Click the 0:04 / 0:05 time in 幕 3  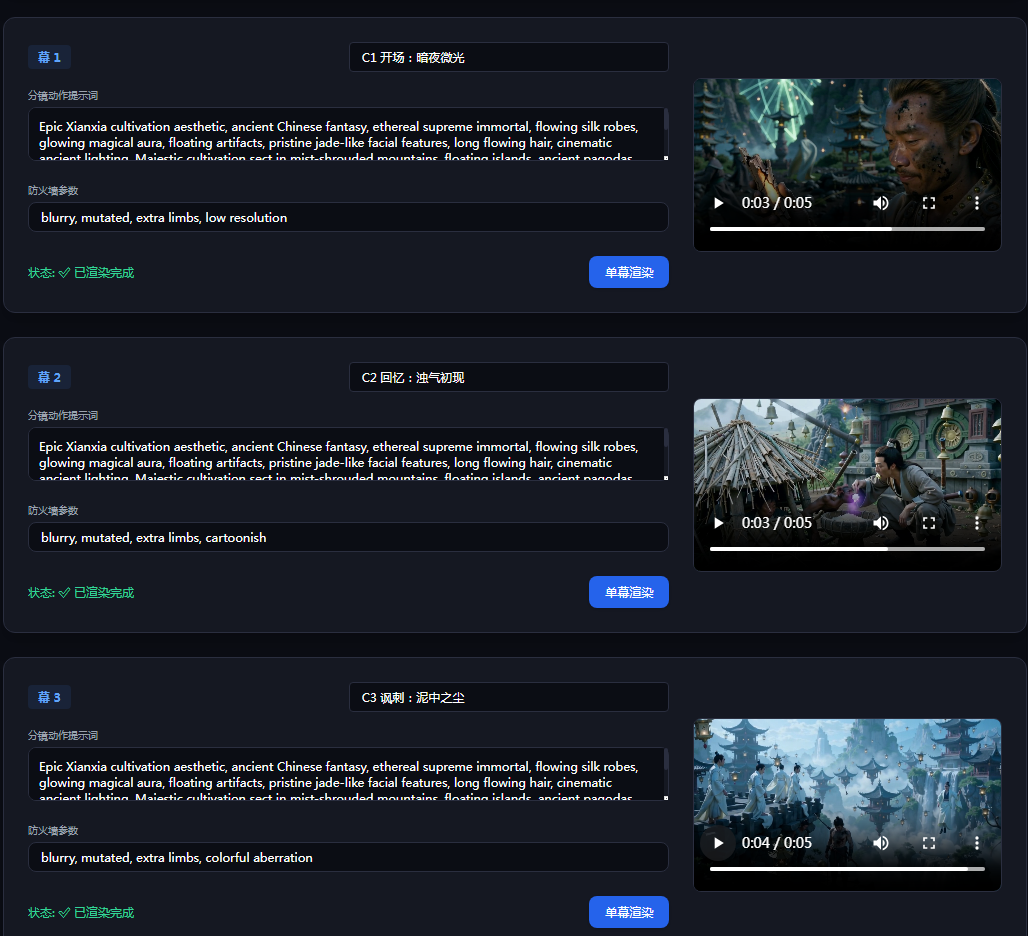tap(776, 843)
